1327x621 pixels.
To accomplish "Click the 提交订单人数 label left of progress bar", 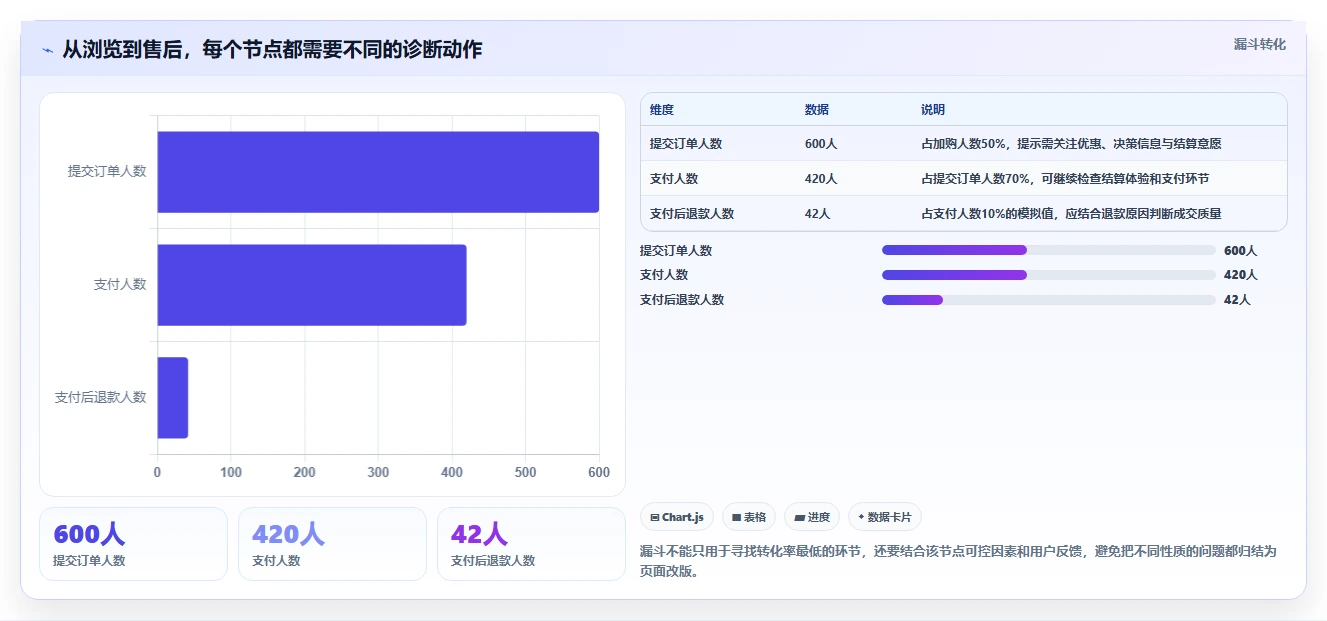I will [x=676, y=251].
